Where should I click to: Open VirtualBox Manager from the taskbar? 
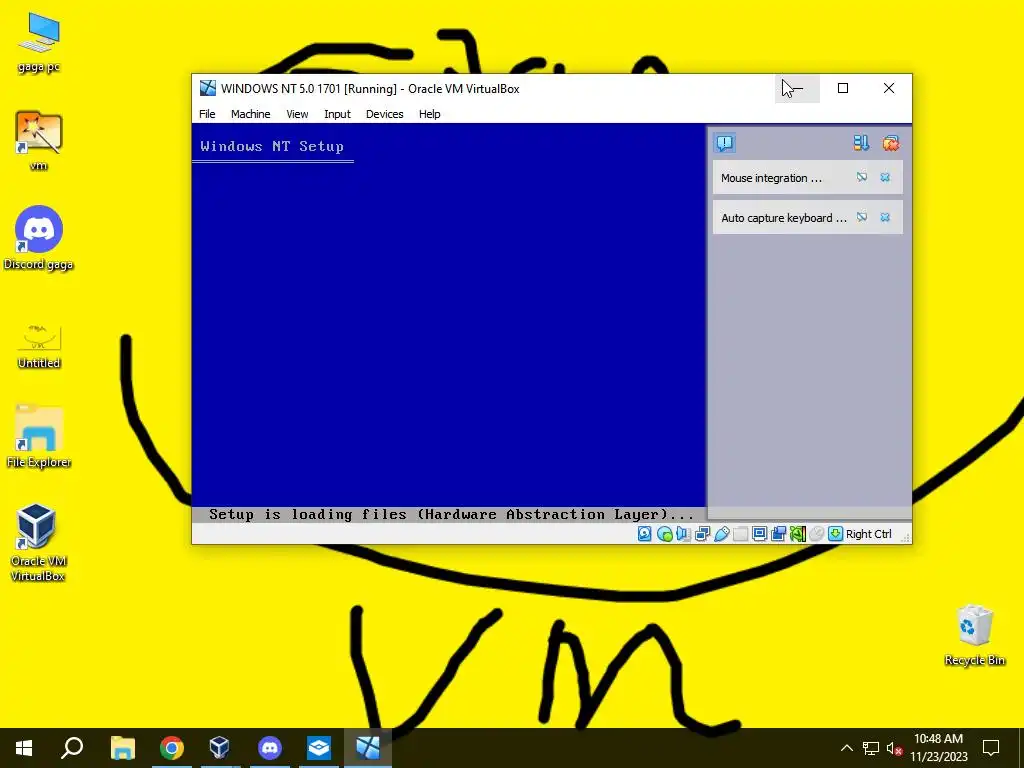pyautogui.click(x=219, y=748)
